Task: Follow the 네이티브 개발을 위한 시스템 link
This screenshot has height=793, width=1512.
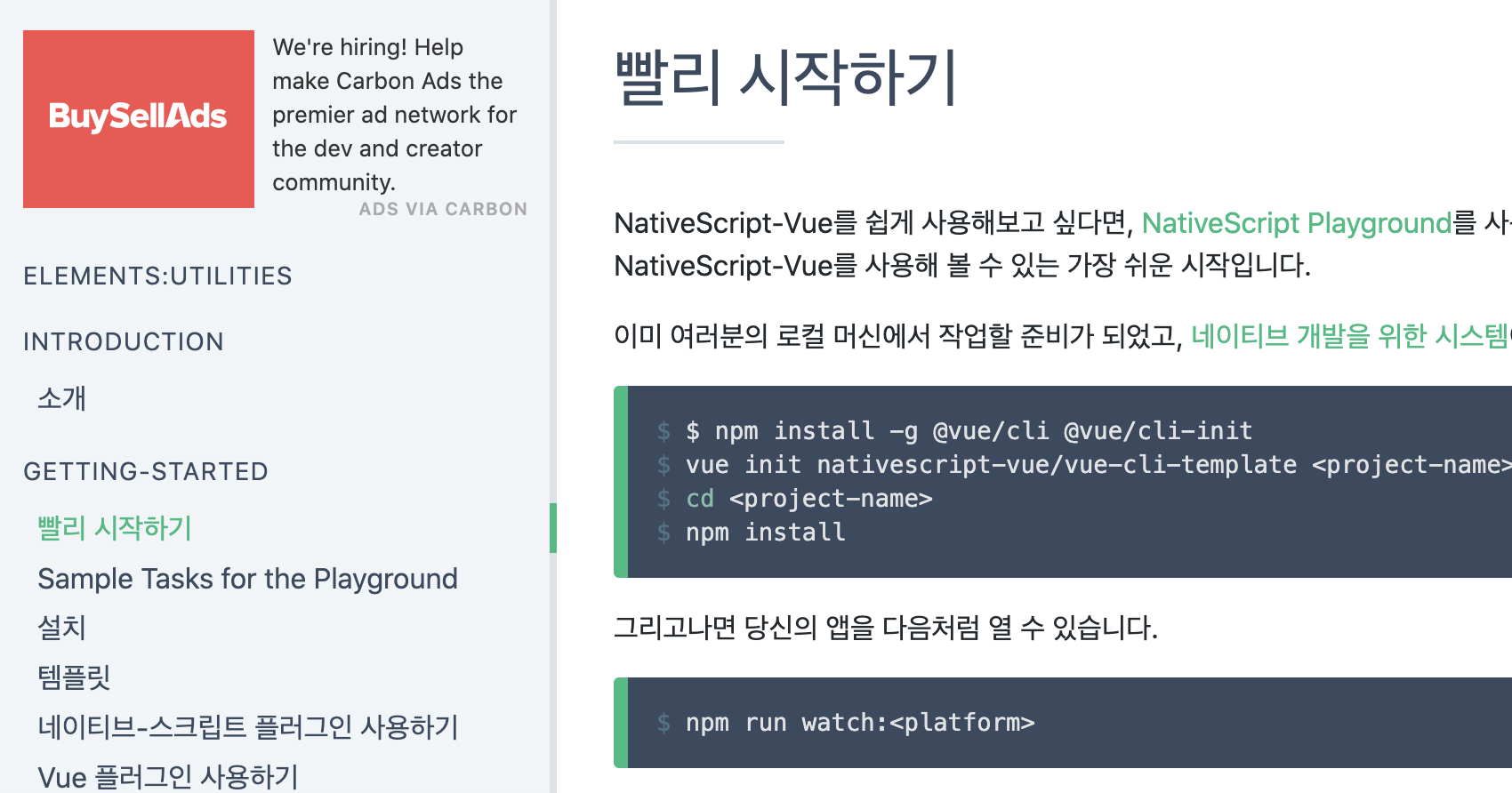Action: click(1351, 336)
